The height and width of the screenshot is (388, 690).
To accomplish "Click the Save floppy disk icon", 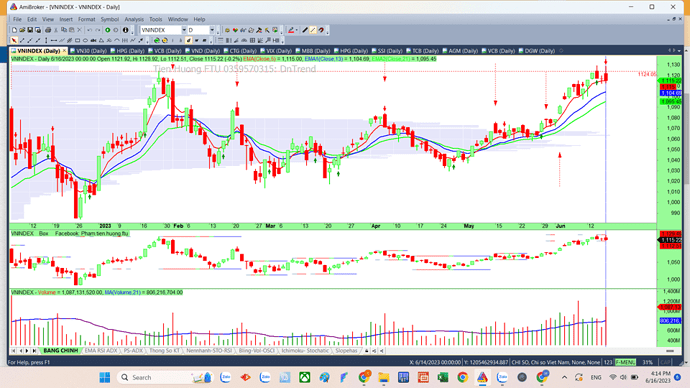I will point(30,30).
